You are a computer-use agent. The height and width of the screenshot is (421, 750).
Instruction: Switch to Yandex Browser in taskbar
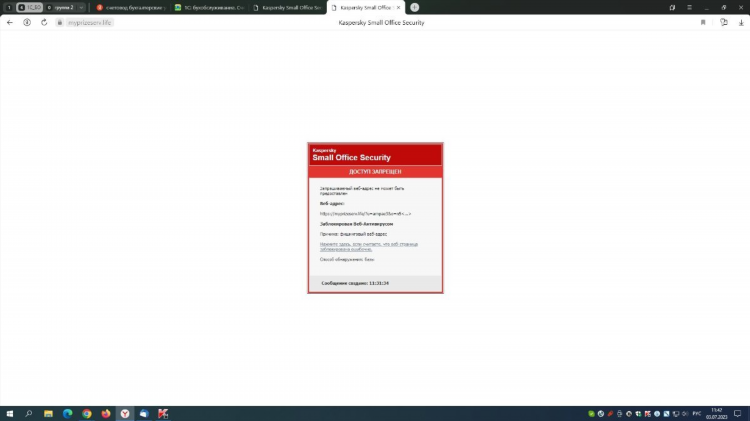click(x=125, y=413)
